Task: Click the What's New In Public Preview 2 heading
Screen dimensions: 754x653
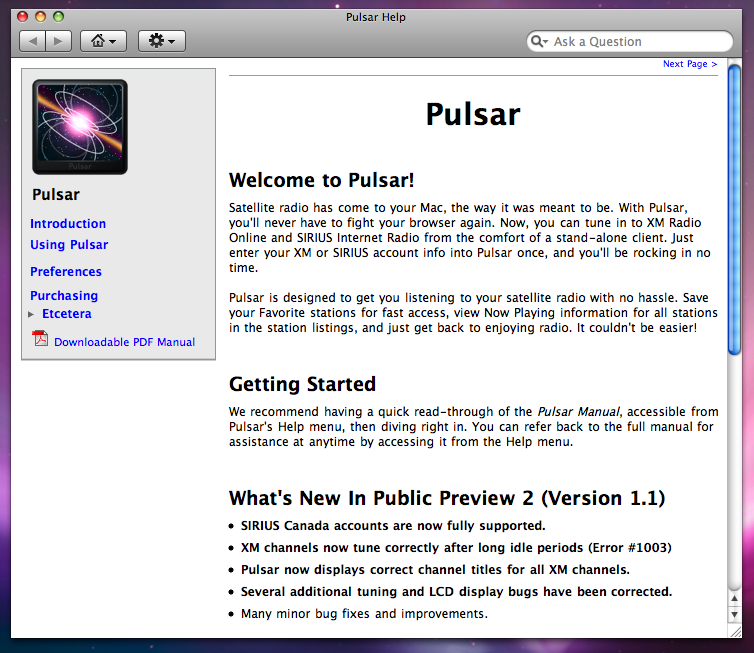Action: (447, 498)
